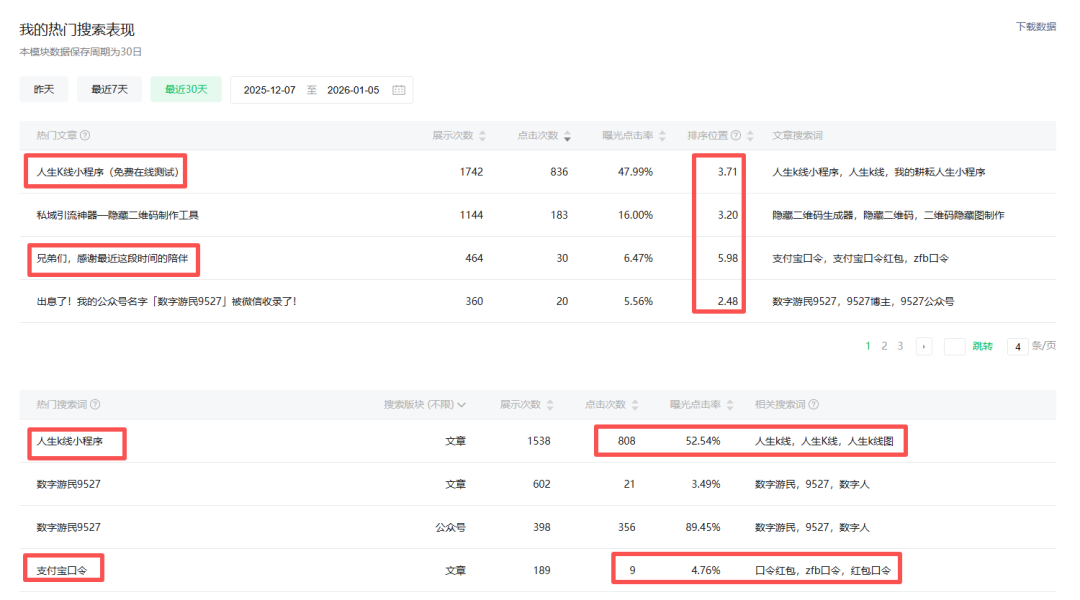
Task: Open the calendar icon in date range
Action: click(x=398, y=90)
